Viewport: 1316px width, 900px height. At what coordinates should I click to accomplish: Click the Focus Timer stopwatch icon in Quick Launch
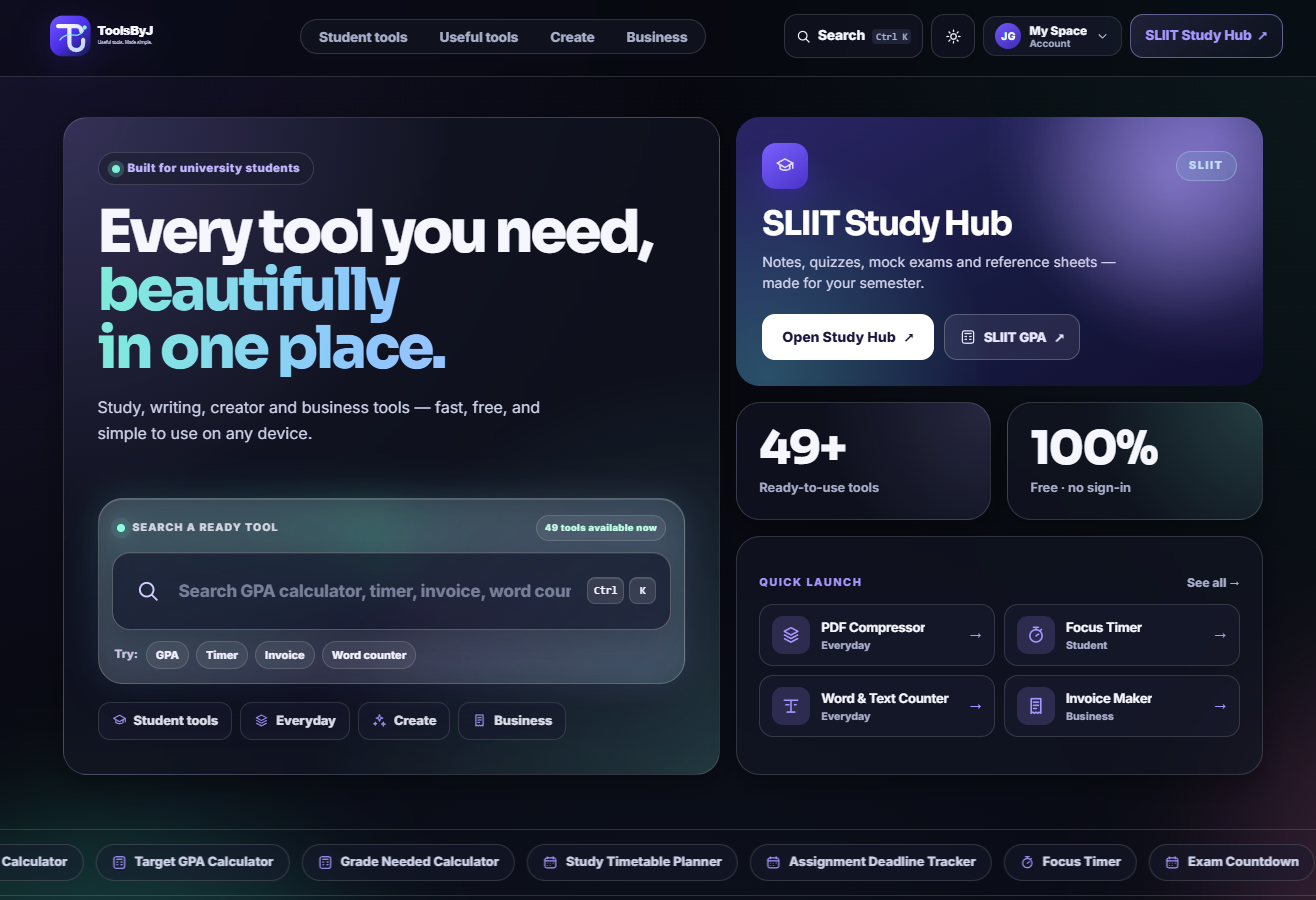[x=1036, y=635]
